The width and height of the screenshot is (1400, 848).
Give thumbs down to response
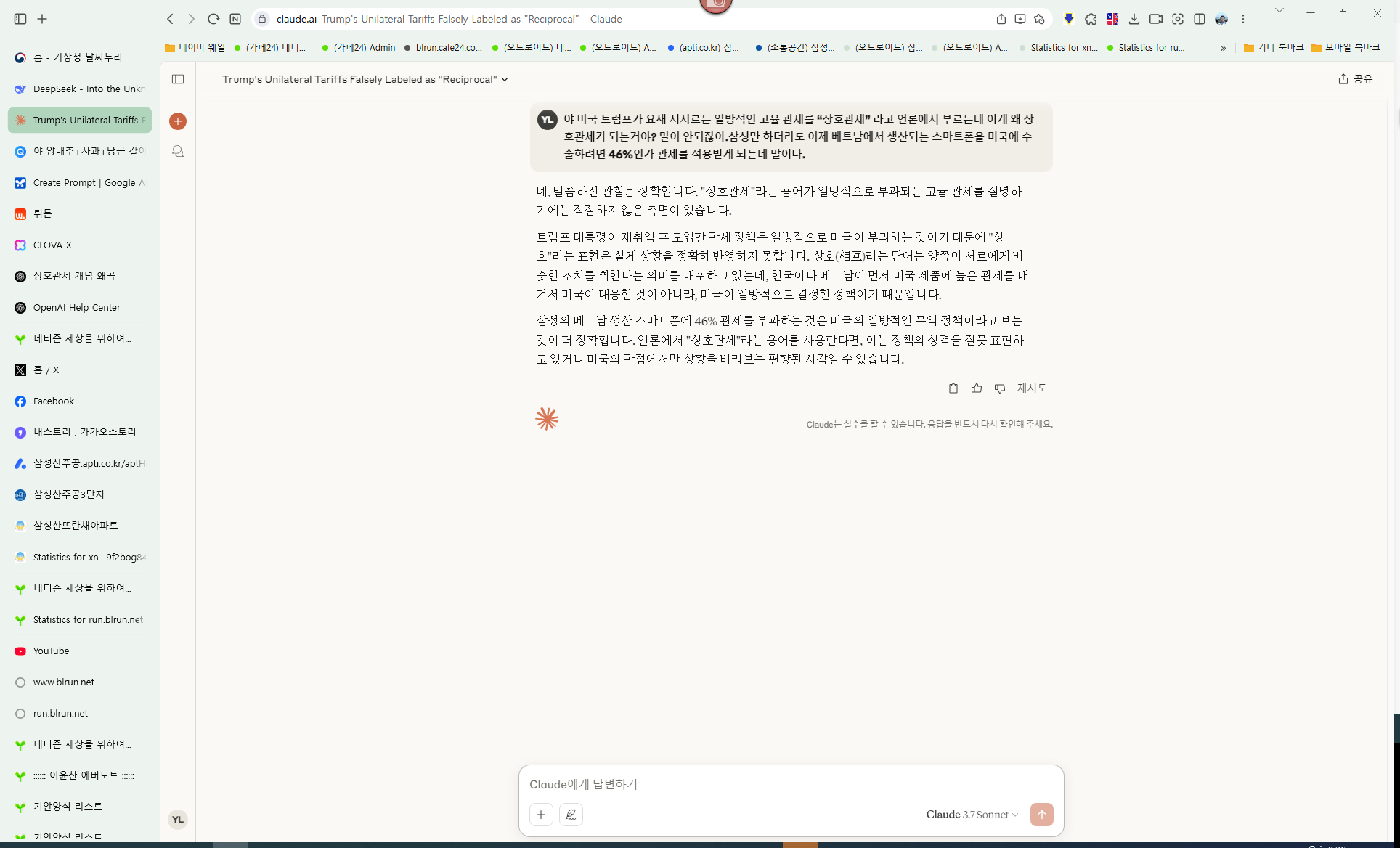click(1000, 388)
